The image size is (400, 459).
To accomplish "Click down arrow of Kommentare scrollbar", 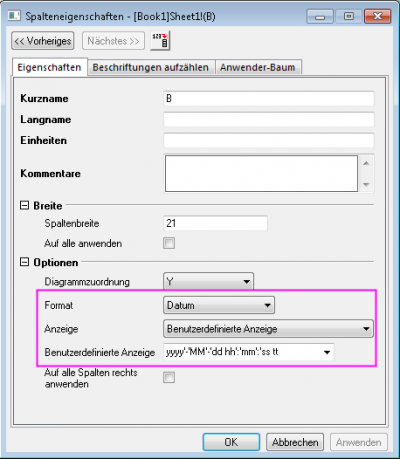I will pyautogui.click(x=366, y=184).
